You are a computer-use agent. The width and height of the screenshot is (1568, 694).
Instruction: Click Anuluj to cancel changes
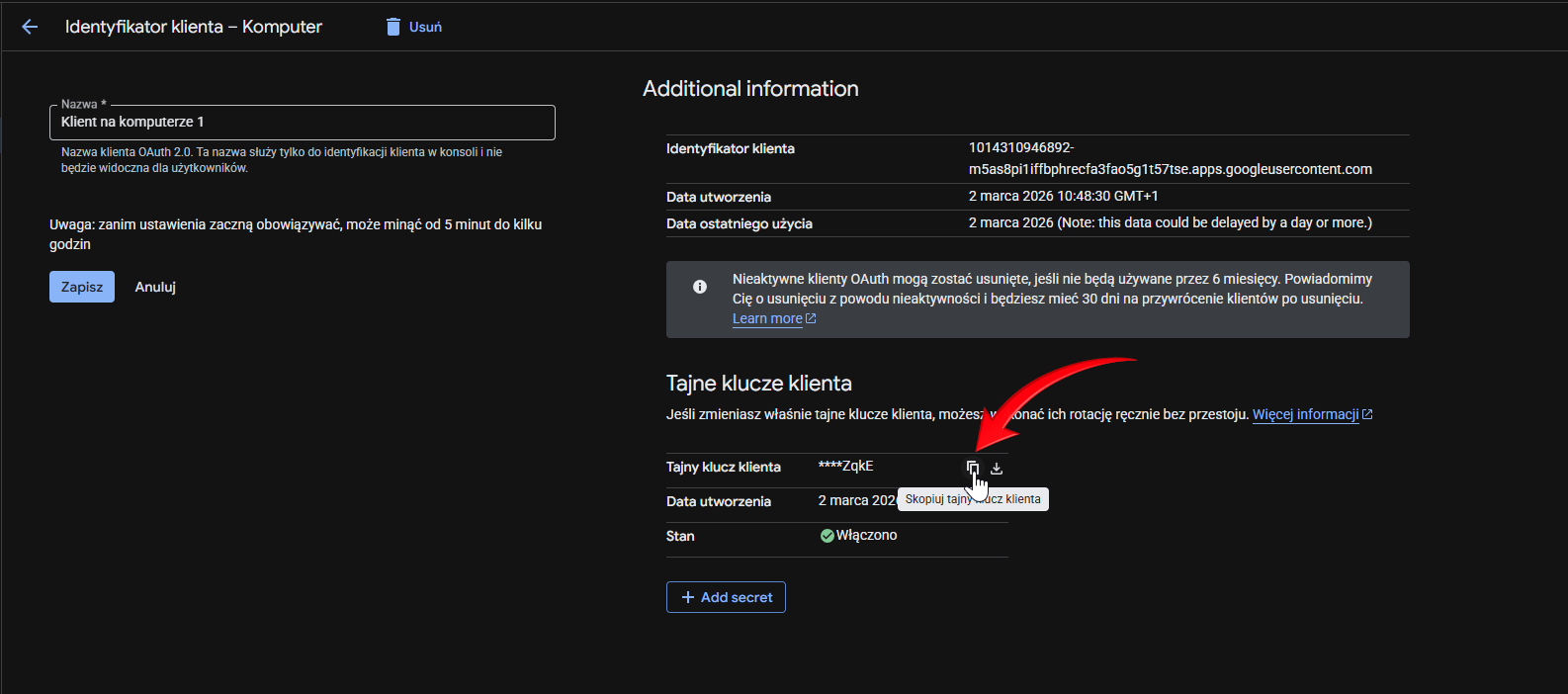click(155, 287)
